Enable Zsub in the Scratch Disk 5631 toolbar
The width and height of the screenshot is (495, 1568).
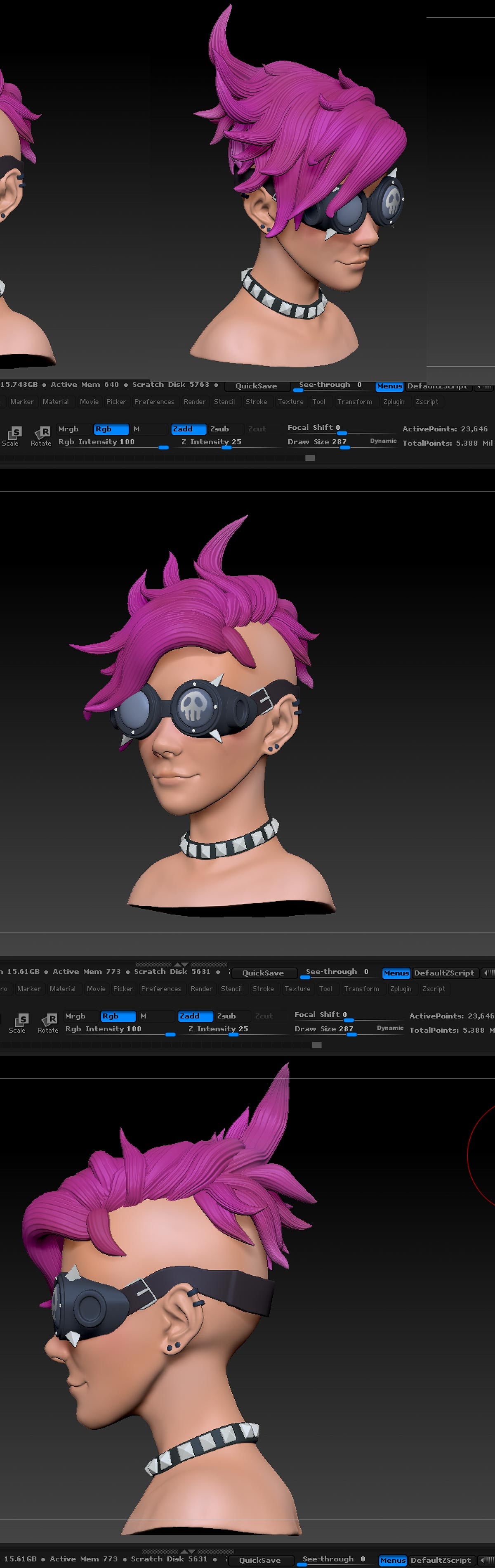(x=232, y=1016)
